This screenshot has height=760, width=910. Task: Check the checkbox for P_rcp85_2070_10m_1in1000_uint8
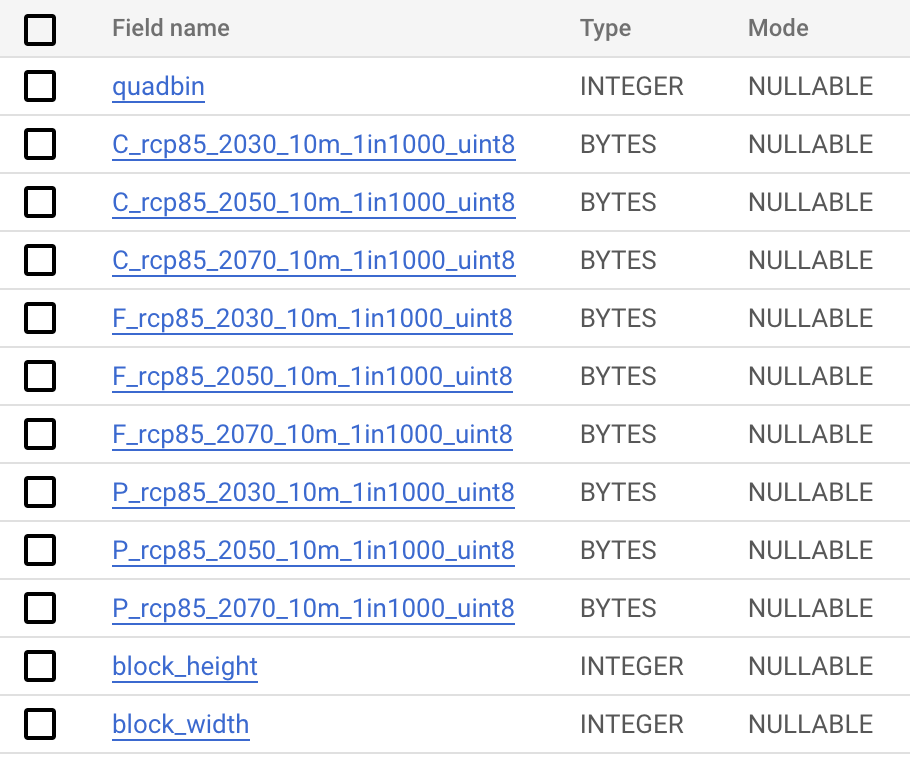(40, 608)
